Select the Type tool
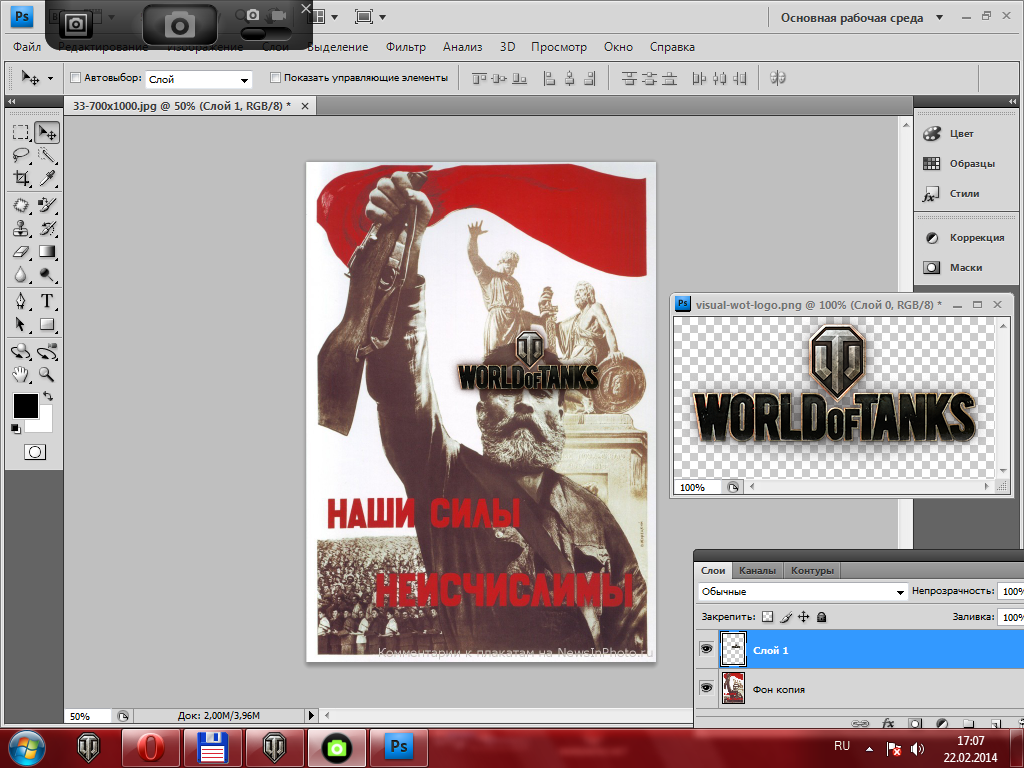The width and height of the screenshot is (1024, 768). pyautogui.click(x=47, y=301)
